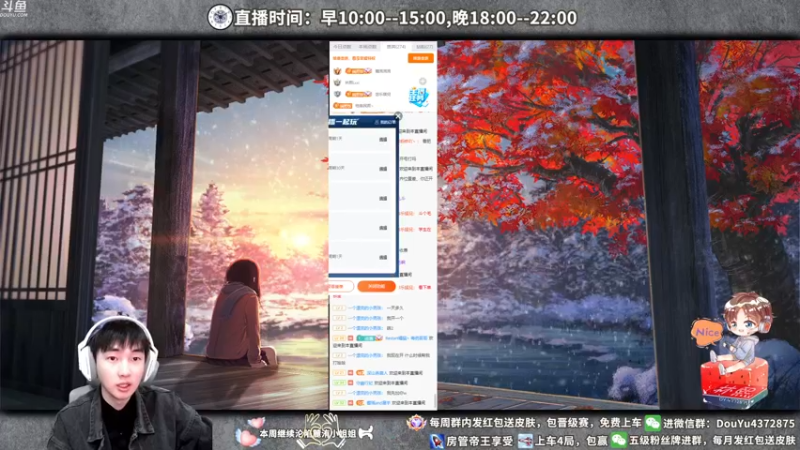Click the Nice speech bubble sticker
The height and width of the screenshot is (450, 800).
(707, 332)
